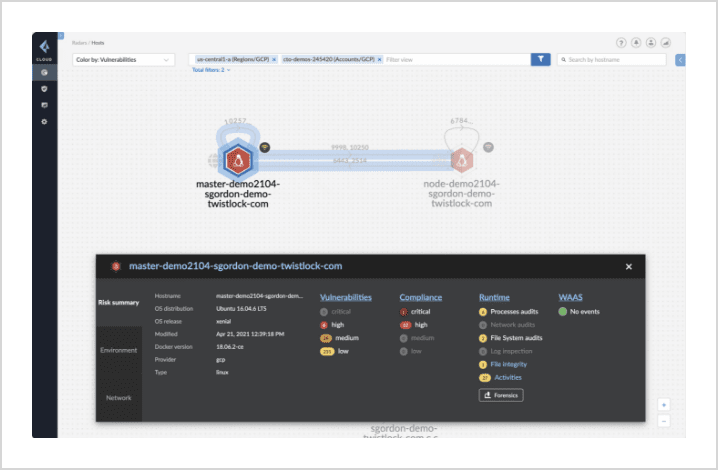This screenshot has height=470, width=718.
Task: Open the Compliance link
Action: 420,297
